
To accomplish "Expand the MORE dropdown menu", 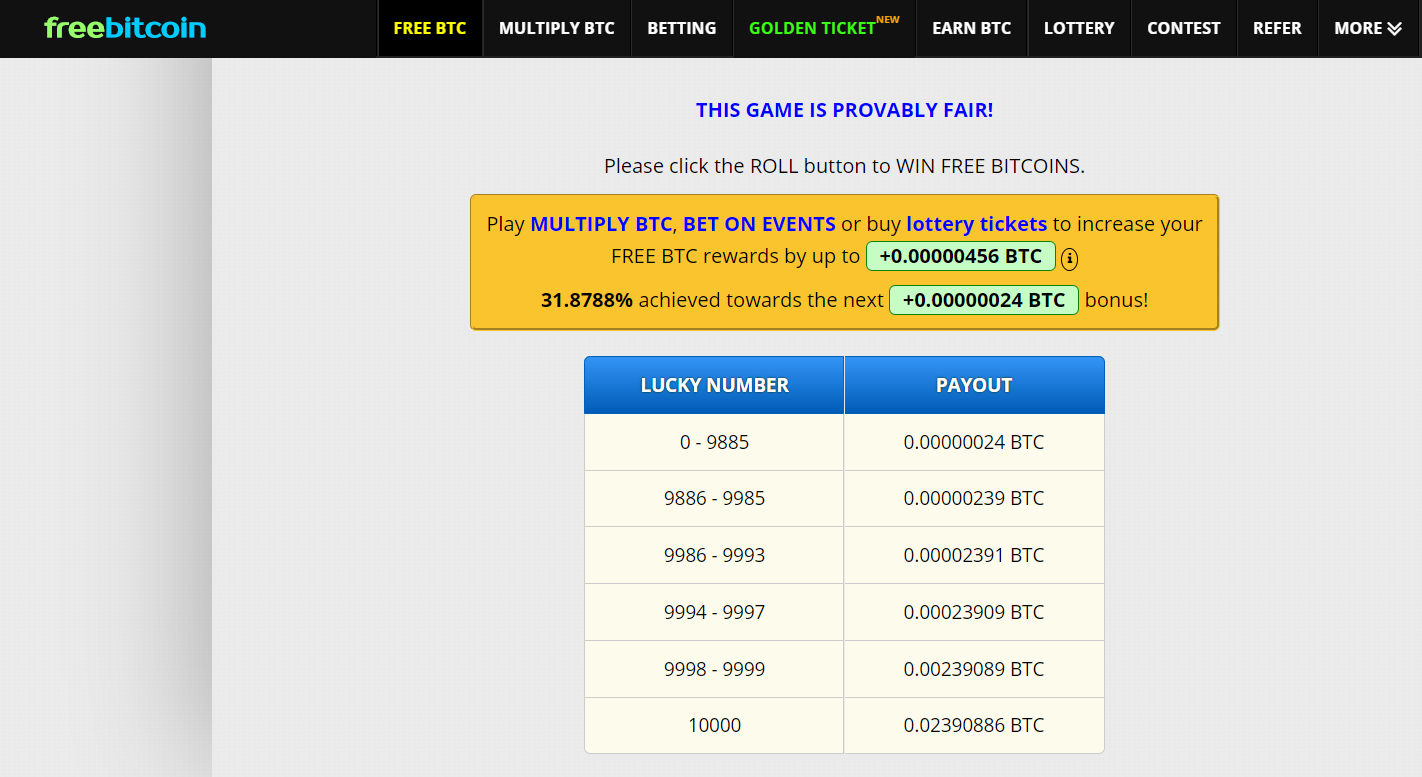I will [1368, 28].
